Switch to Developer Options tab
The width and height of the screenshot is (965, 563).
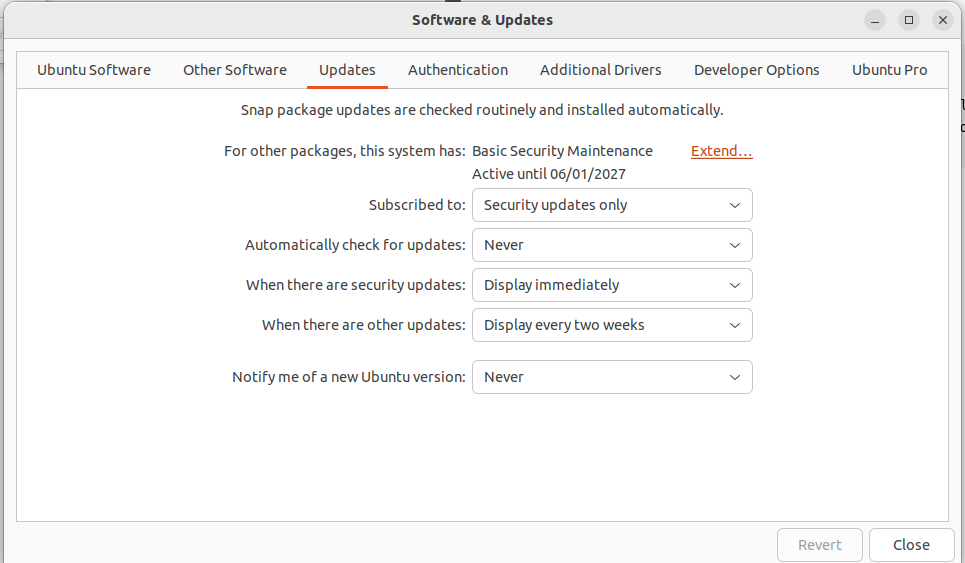[x=757, y=70]
